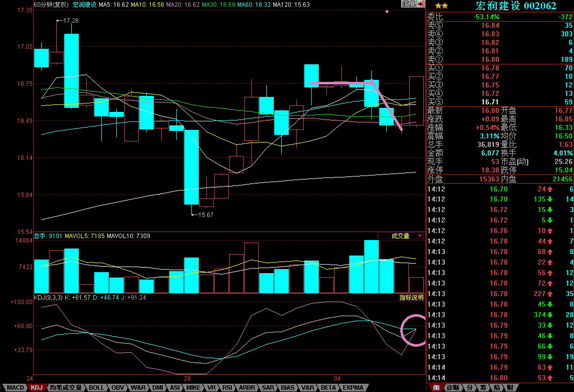Select the EXPMA indicator tab

coord(353,387)
